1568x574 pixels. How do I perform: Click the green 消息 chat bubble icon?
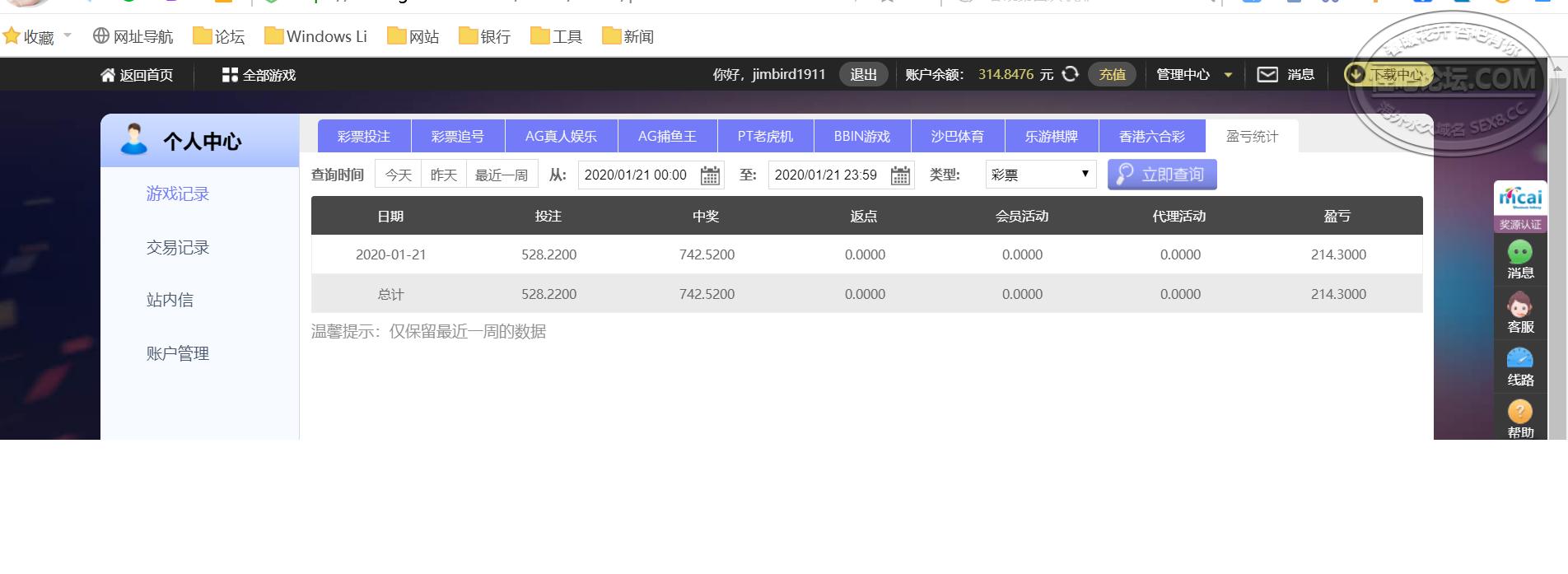[1519, 252]
